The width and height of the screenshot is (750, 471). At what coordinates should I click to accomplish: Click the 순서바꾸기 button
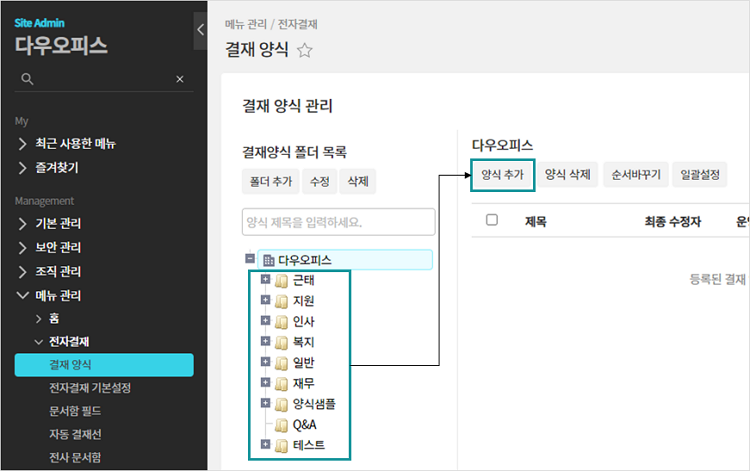pos(636,175)
